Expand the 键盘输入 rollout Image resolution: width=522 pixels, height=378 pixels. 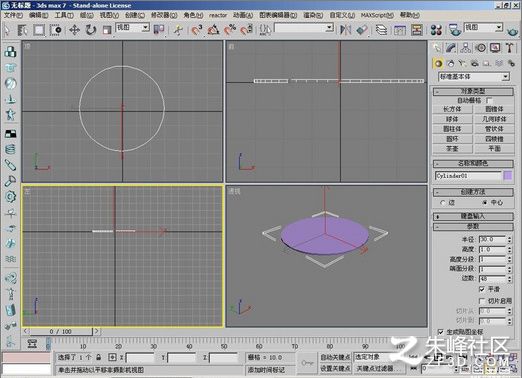click(x=473, y=216)
